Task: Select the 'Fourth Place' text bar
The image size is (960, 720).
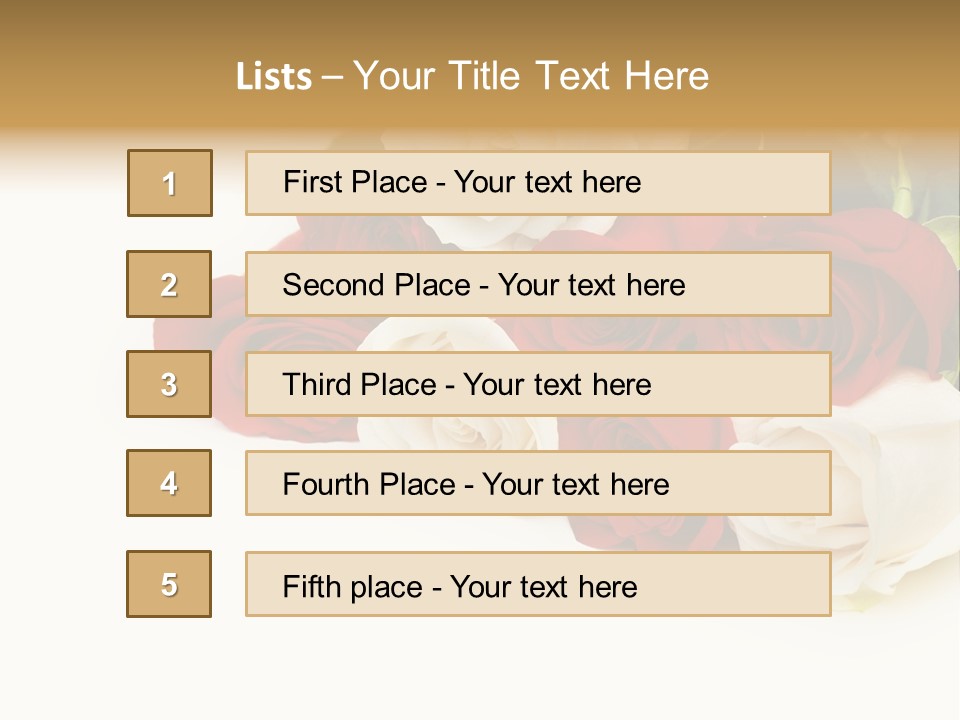Action: pos(538,483)
